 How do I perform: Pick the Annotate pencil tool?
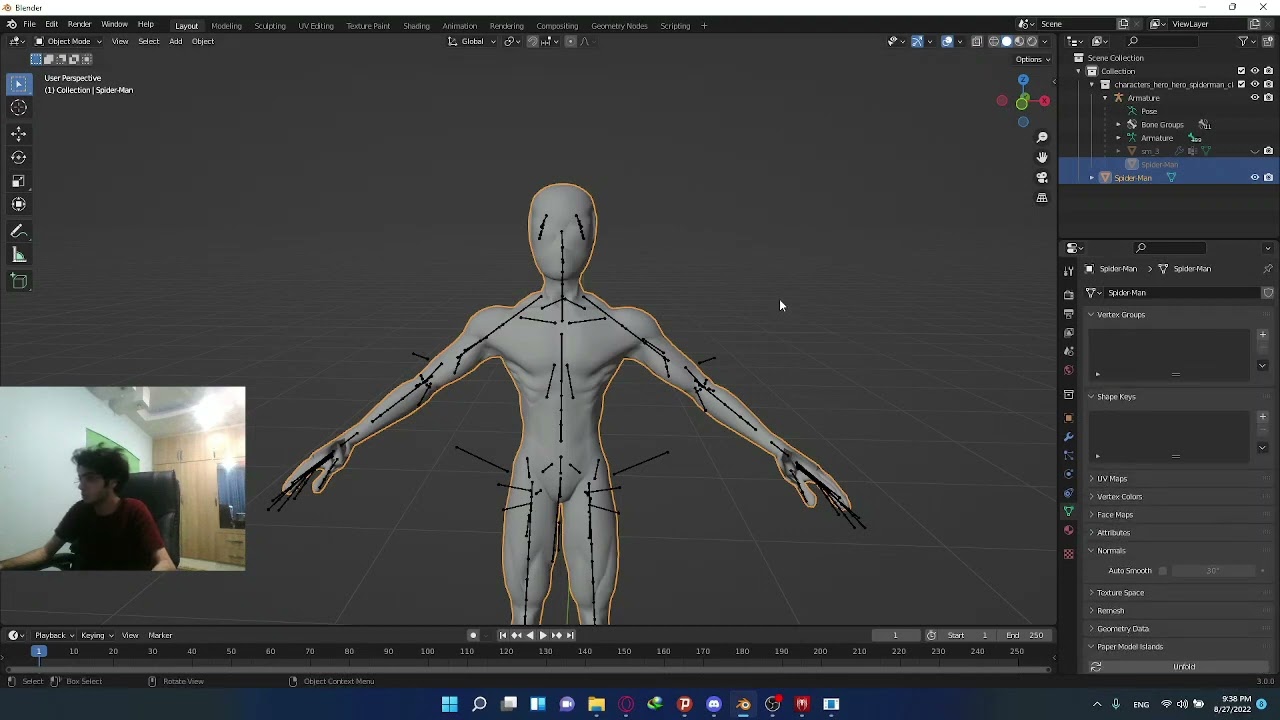coord(19,231)
